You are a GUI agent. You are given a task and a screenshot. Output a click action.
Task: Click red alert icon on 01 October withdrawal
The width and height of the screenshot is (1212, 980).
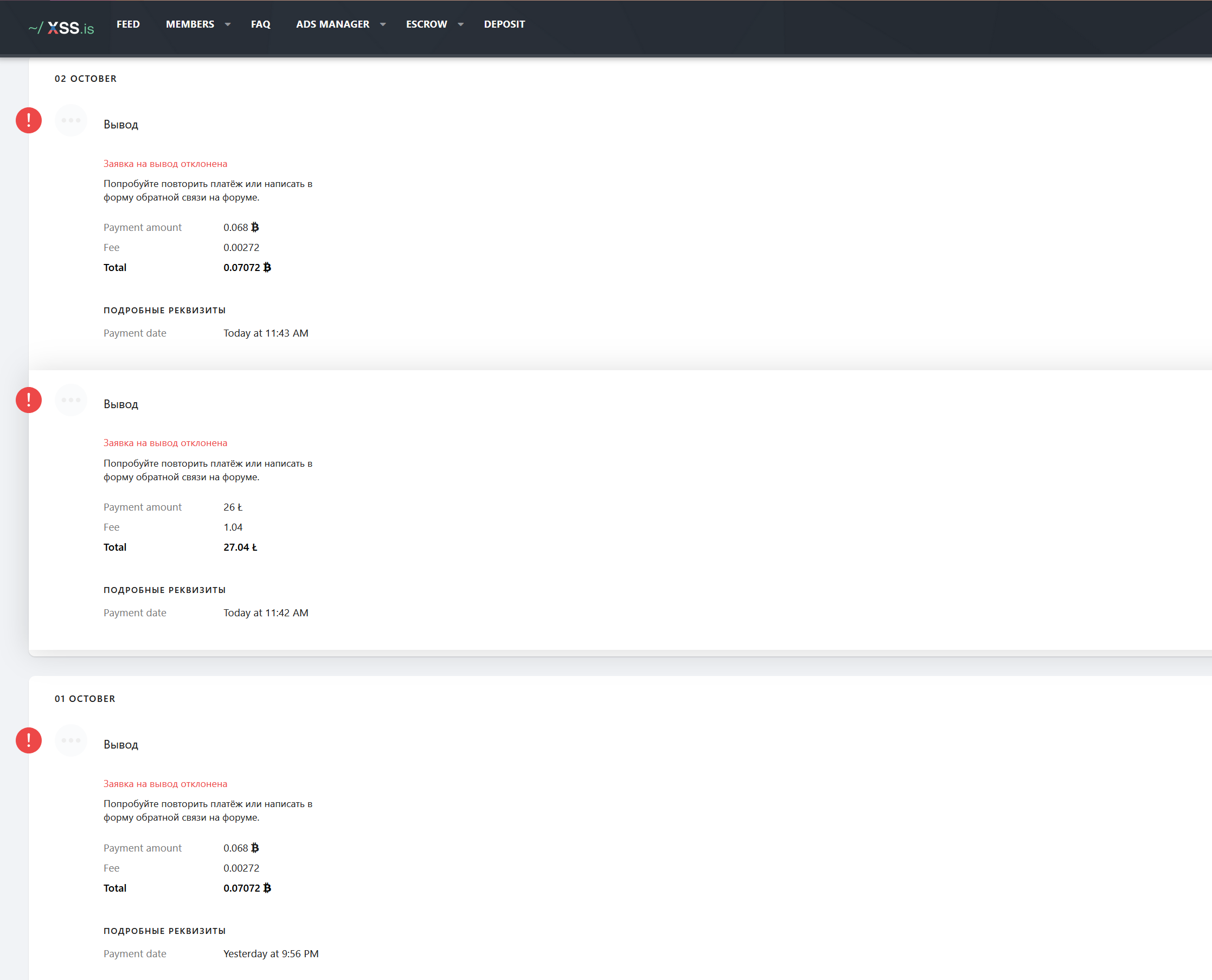pyautogui.click(x=29, y=740)
